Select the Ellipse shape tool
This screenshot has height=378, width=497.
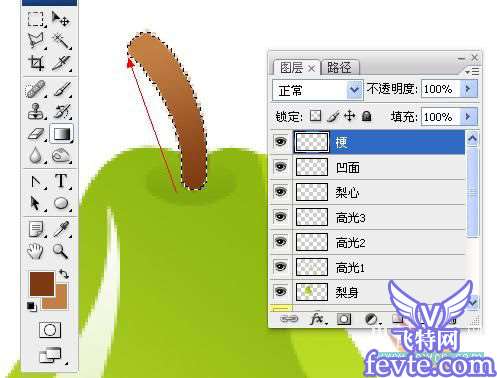pos(61,203)
